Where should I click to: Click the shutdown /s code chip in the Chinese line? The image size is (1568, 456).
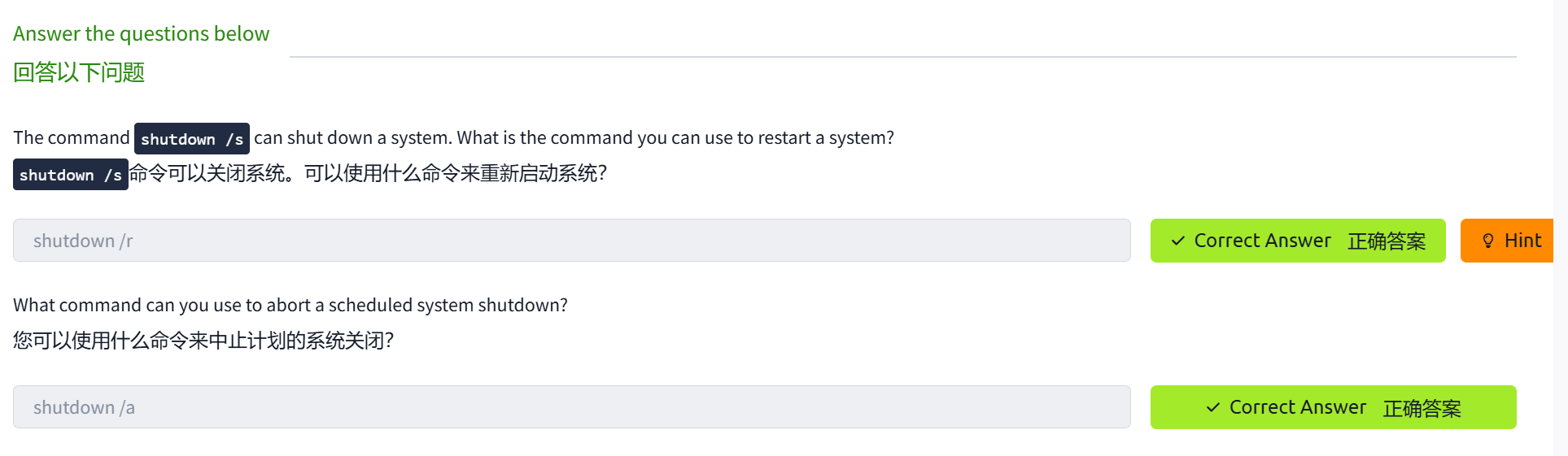[71, 175]
